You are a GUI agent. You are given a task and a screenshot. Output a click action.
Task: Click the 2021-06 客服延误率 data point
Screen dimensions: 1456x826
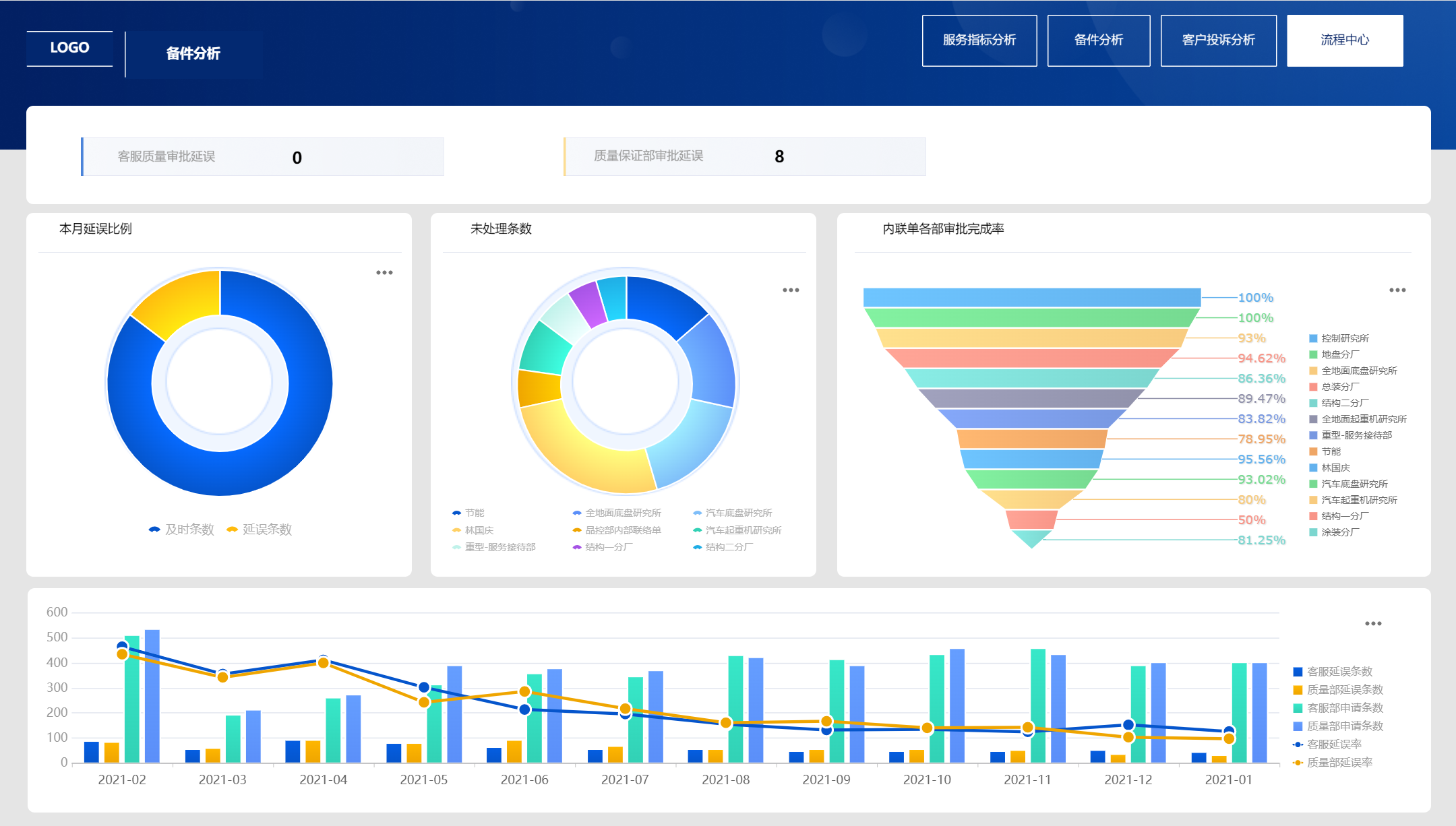[x=524, y=709]
